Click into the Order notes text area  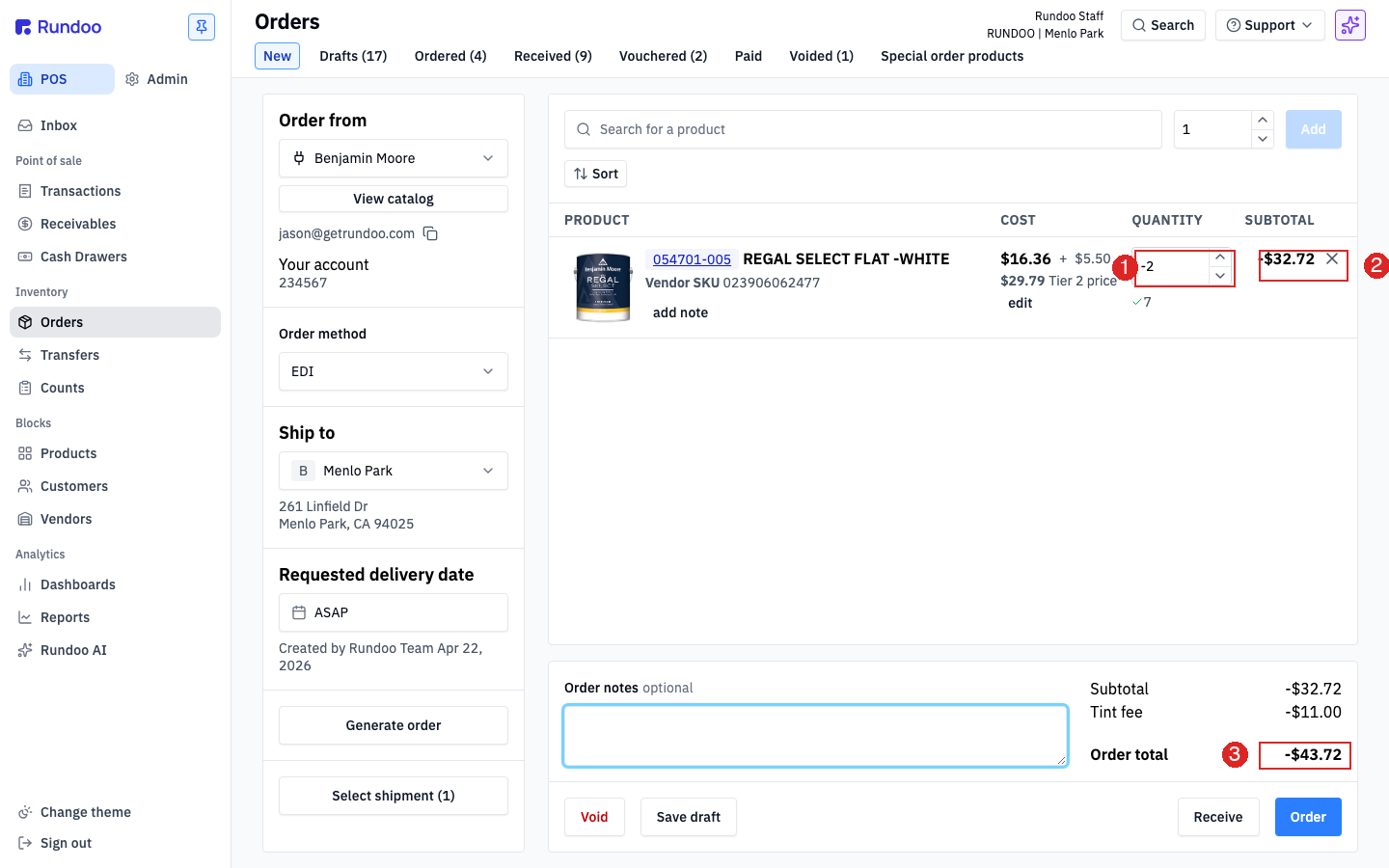tap(816, 736)
